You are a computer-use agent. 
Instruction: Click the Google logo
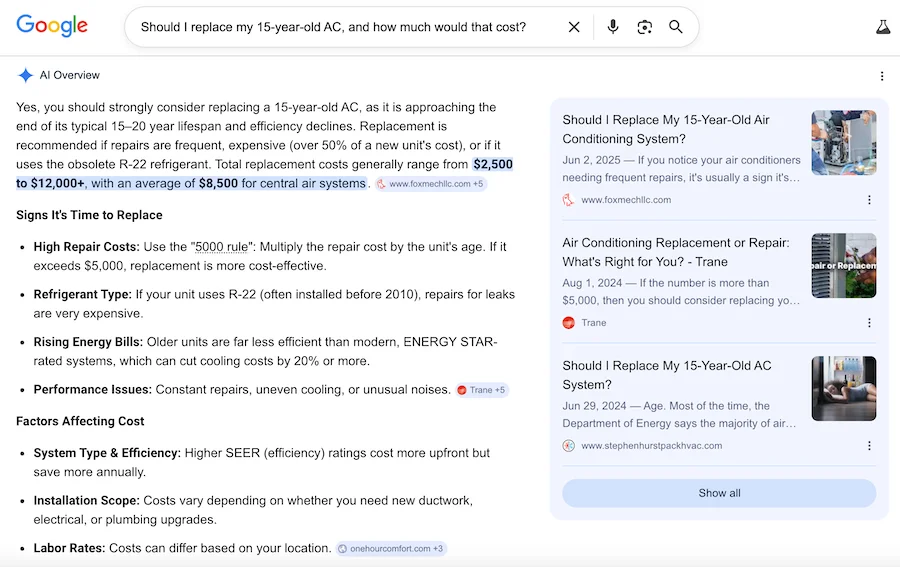[52, 26]
